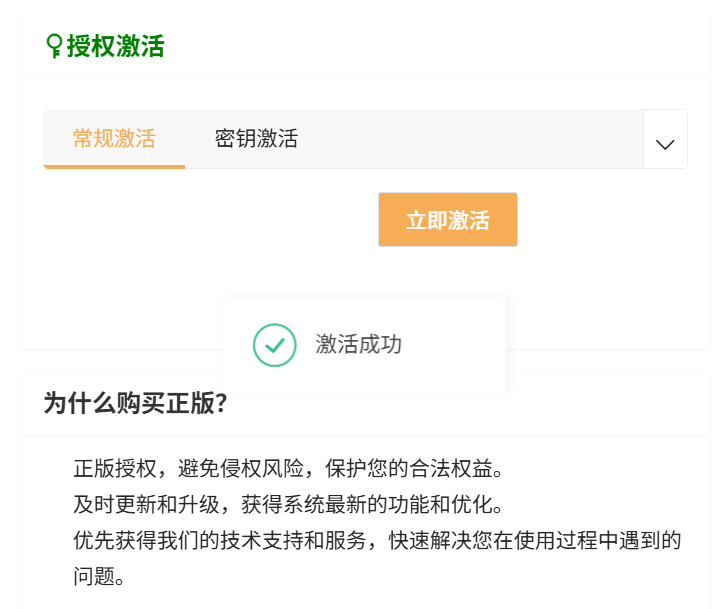Expand the chevron dropdown beside the tabs
This screenshot has width=720, height=609.
[x=665, y=144]
